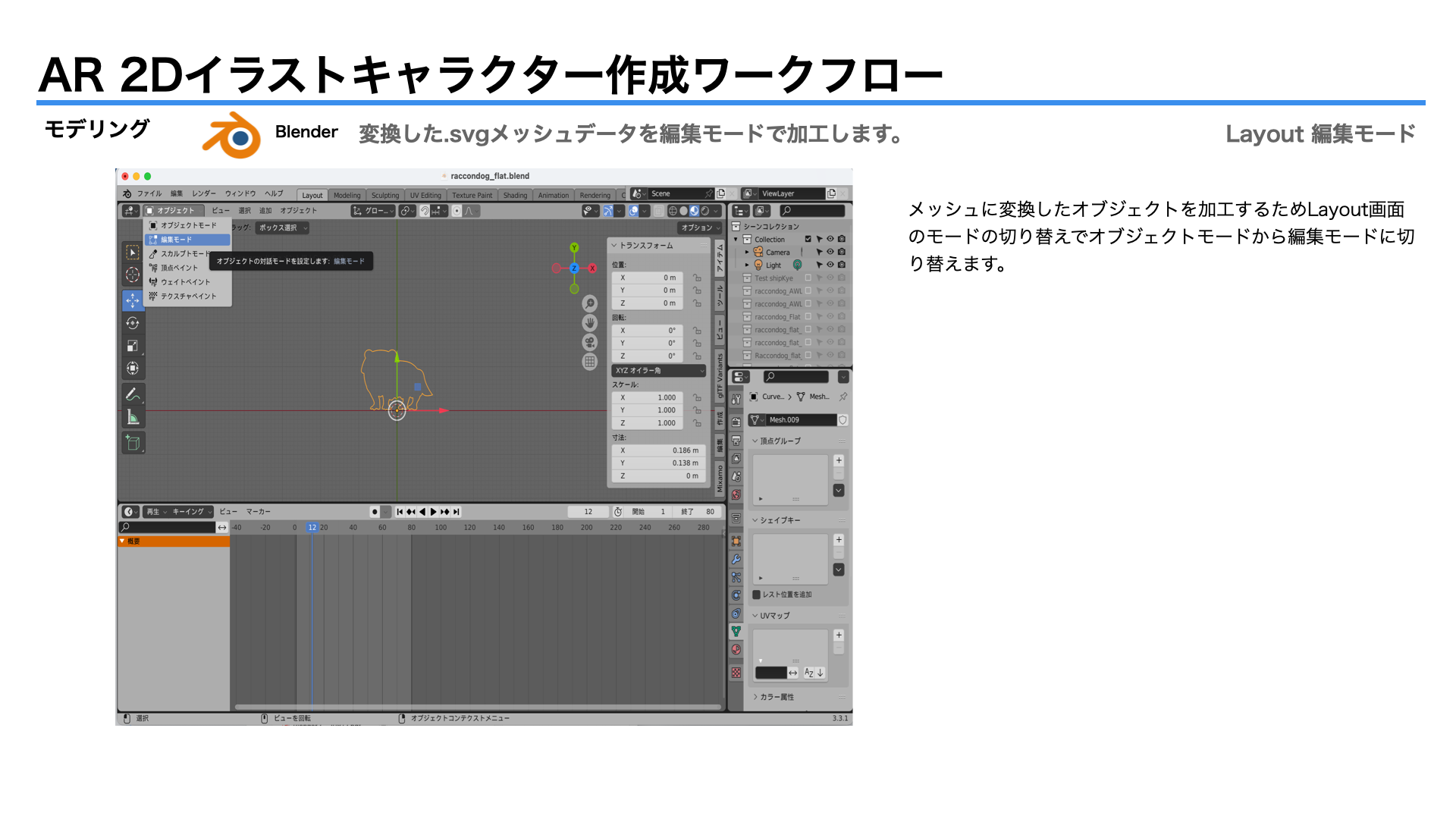Open the マーカー menu in timeline
The width and height of the screenshot is (1456, 819).
(258, 512)
